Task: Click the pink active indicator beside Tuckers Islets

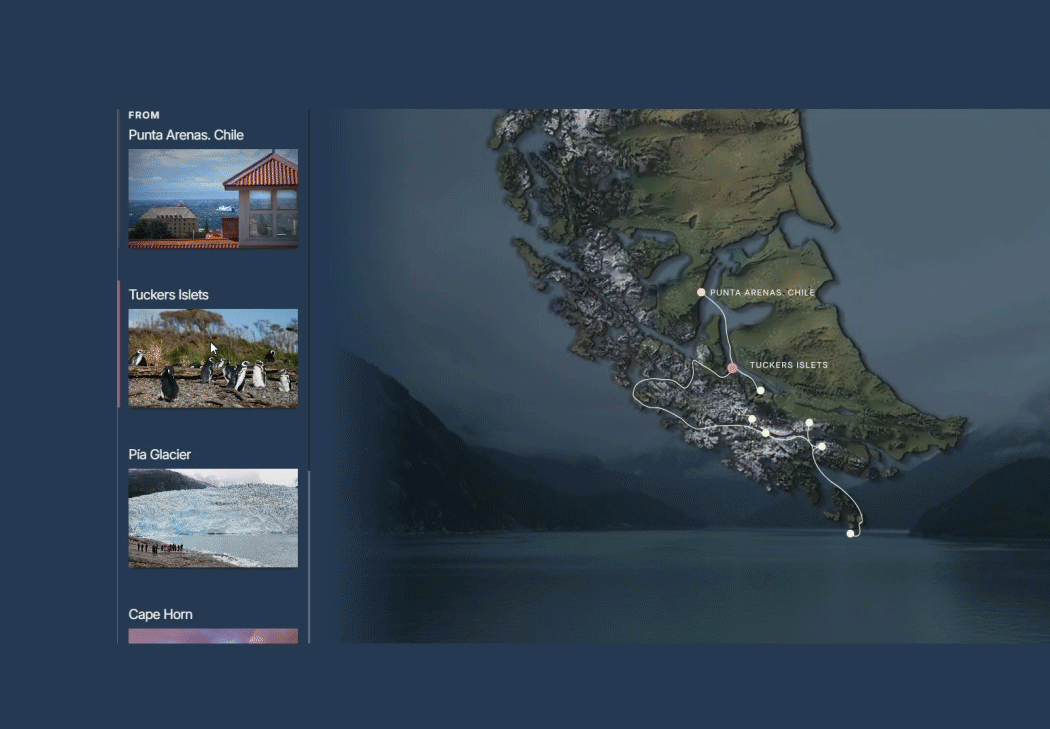Action: (119, 344)
